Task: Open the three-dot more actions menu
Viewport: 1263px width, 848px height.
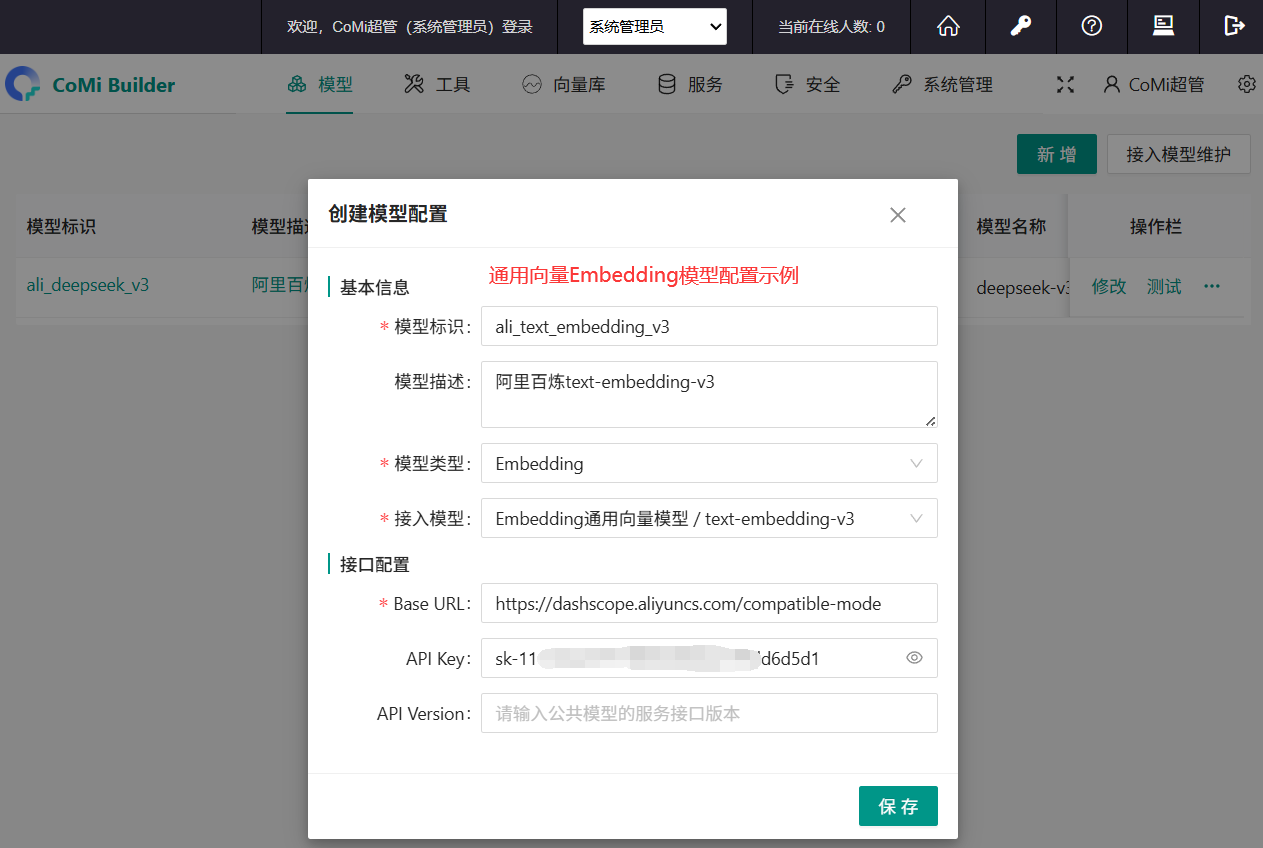Action: click(x=1212, y=287)
